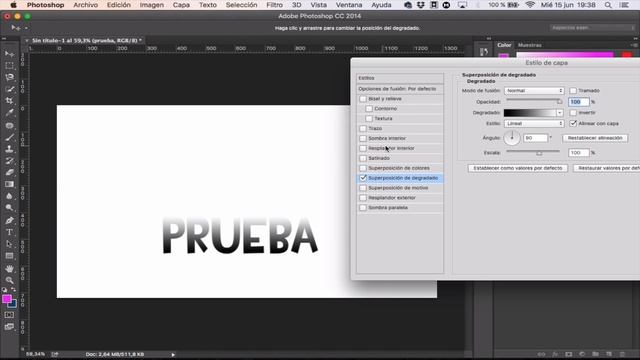
Task: Select the Rectangular Marquee tool
Action: [x=9, y=66]
